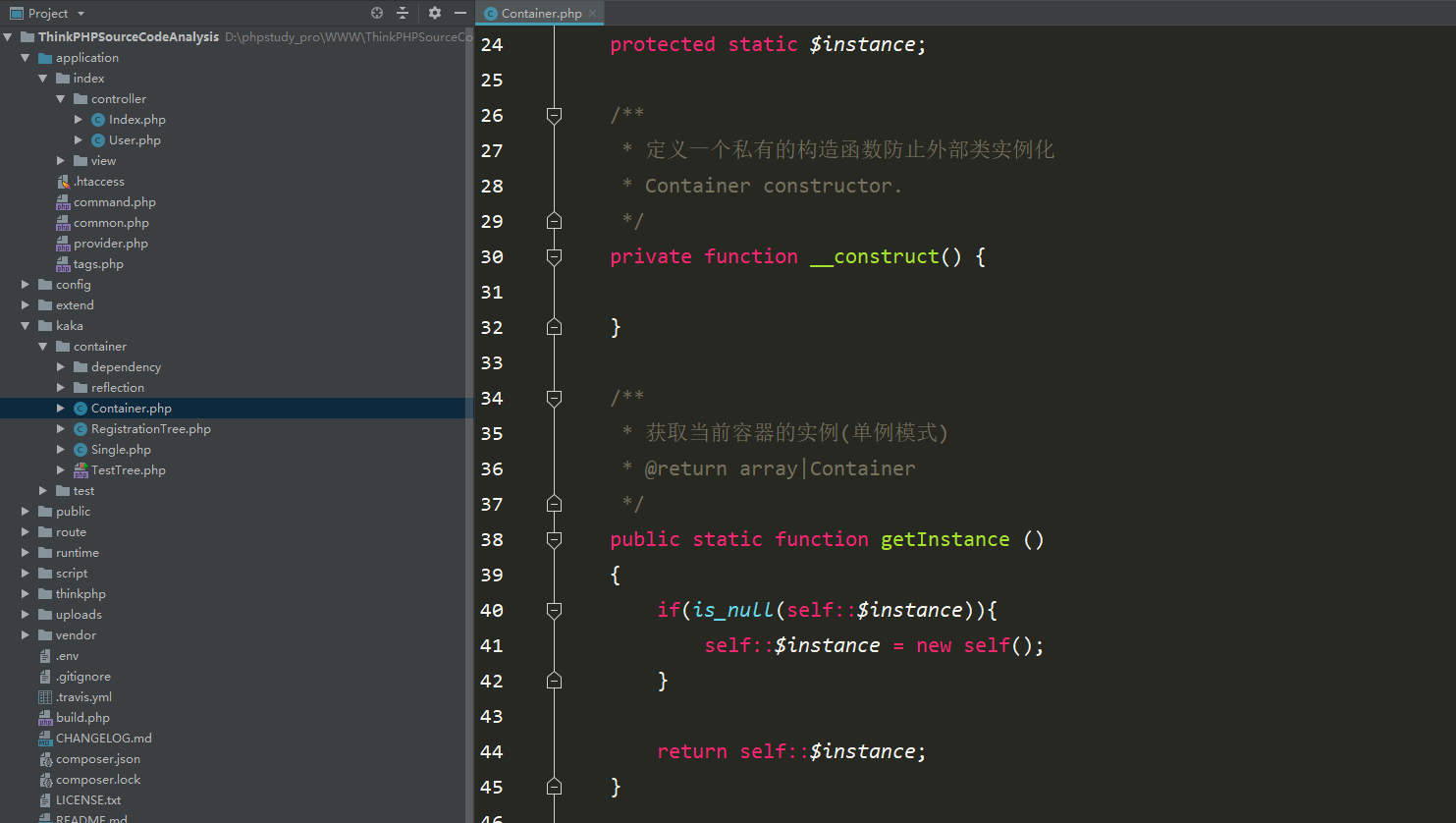Select Index.php file icon
The height and width of the screenshot is (823, 1456).
pos(98,120)
